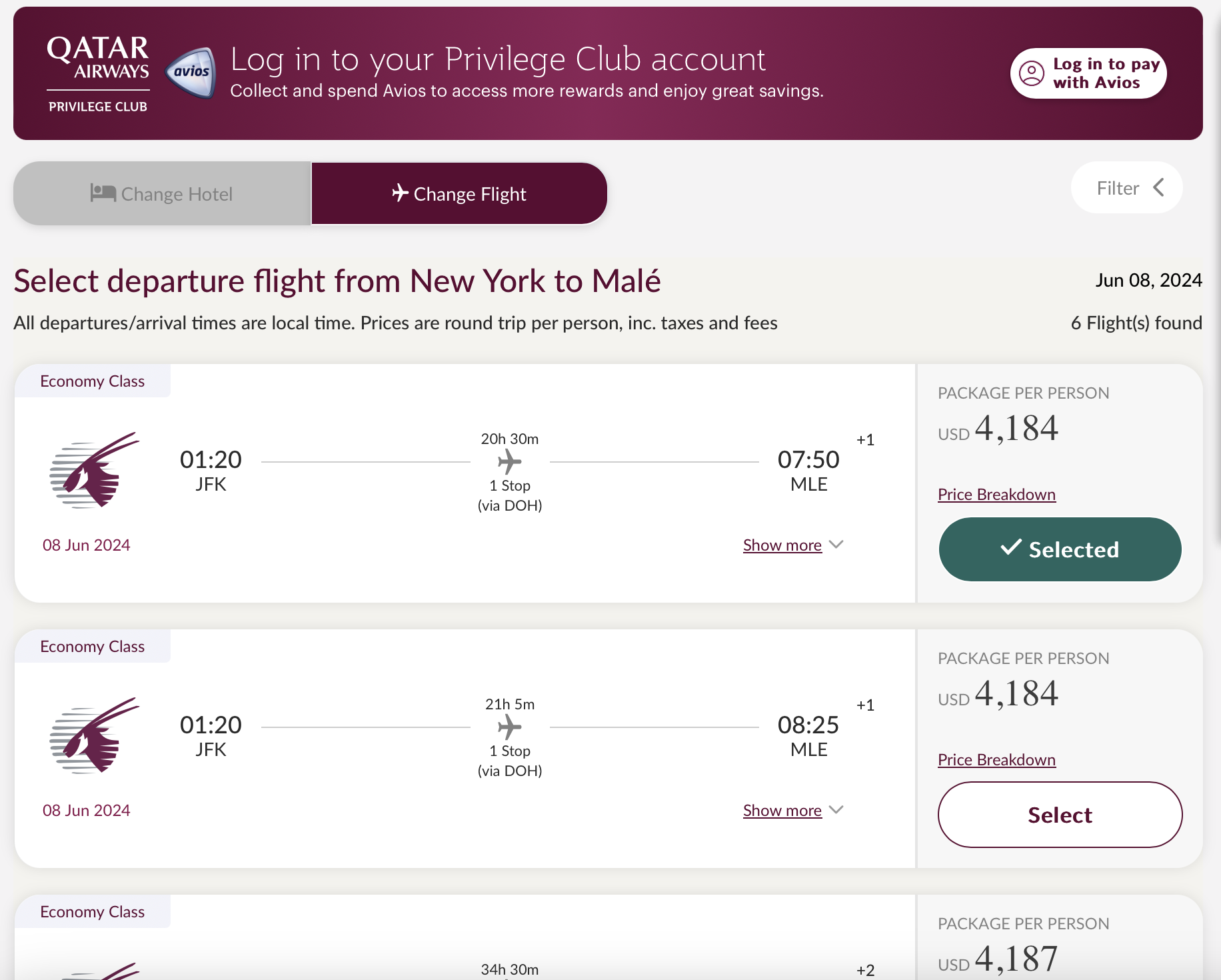This screenshot has height=980, width=1221.
Task: Expand Show more for 08:25 arrival flight
Action: click(793, 811)
